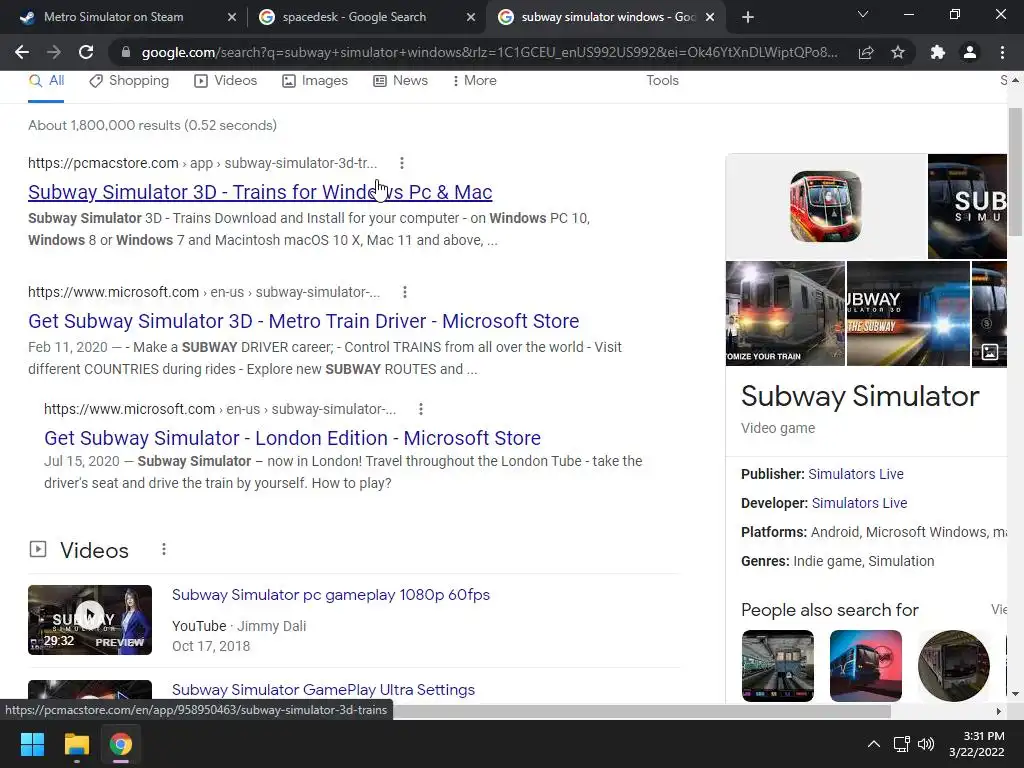Screen dimensions: 1024x768
Task: Show hidden system tray icons
Action: click(873, 744)
